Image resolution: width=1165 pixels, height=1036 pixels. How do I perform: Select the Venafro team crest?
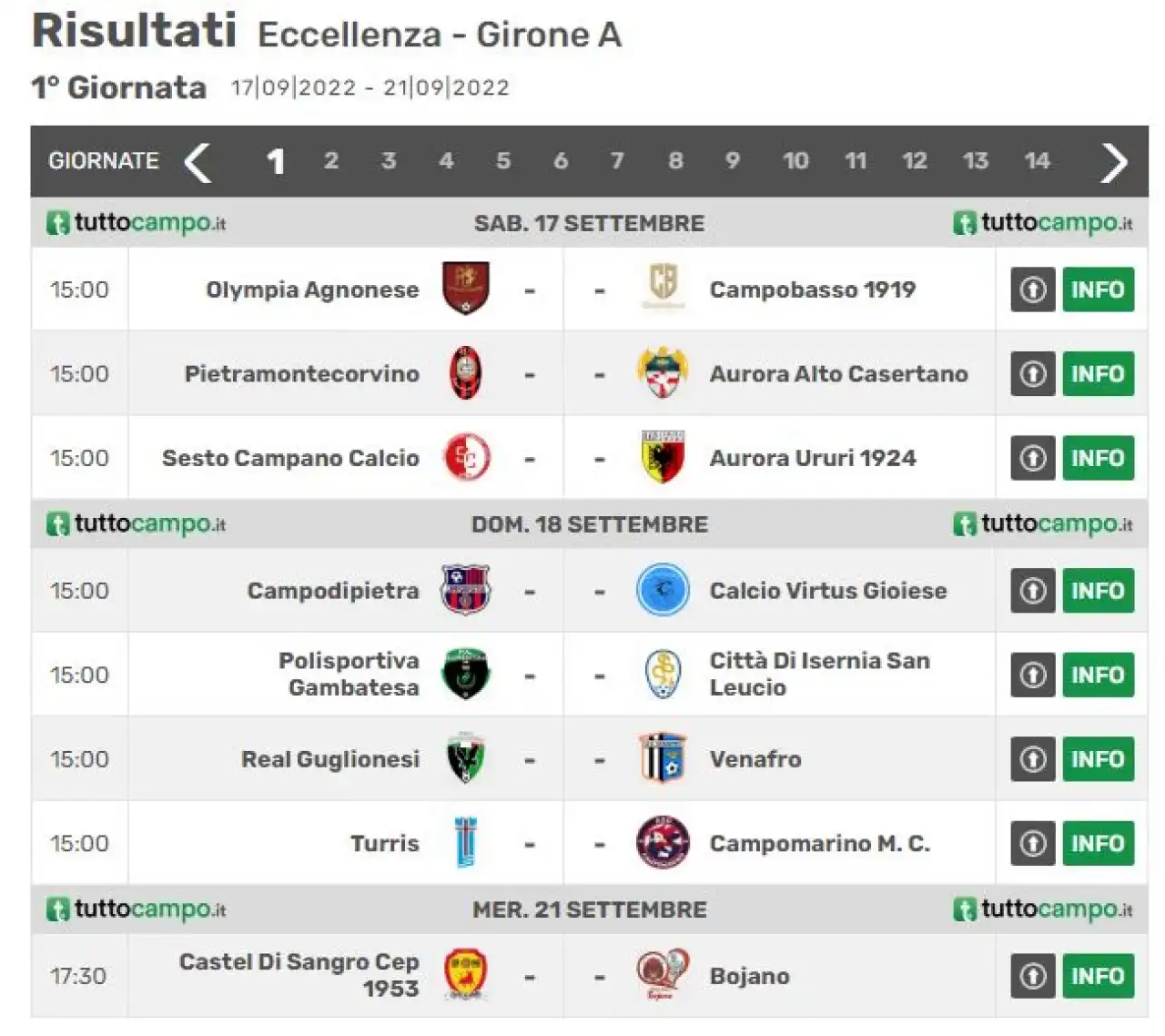tap(663, 758)
